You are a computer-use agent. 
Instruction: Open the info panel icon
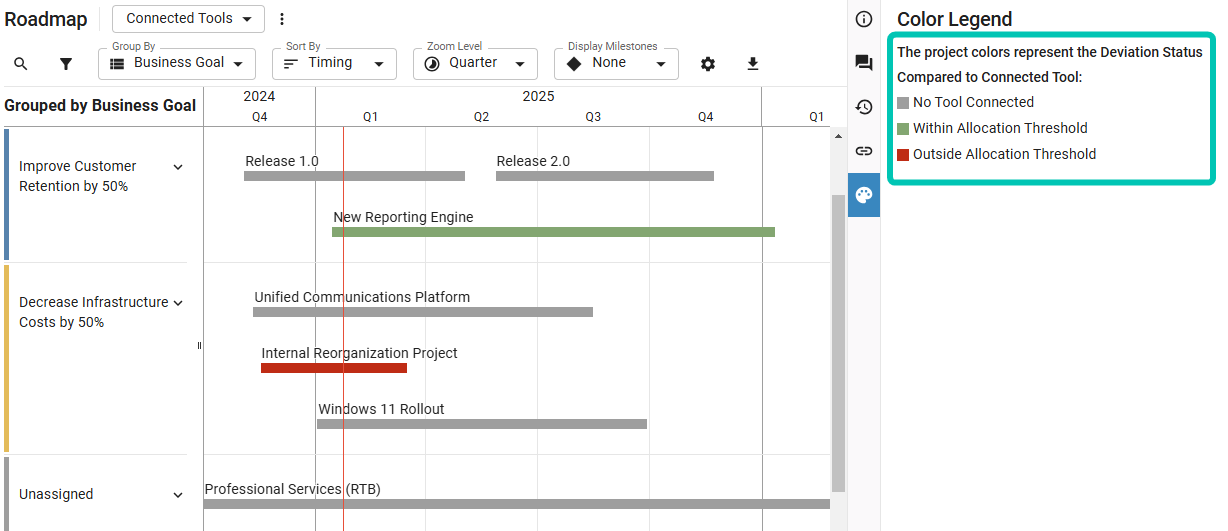coord(864,19)
